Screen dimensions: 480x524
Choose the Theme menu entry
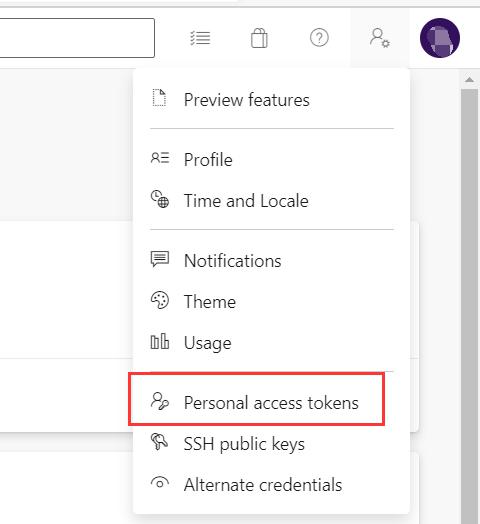tap(271, 301)
